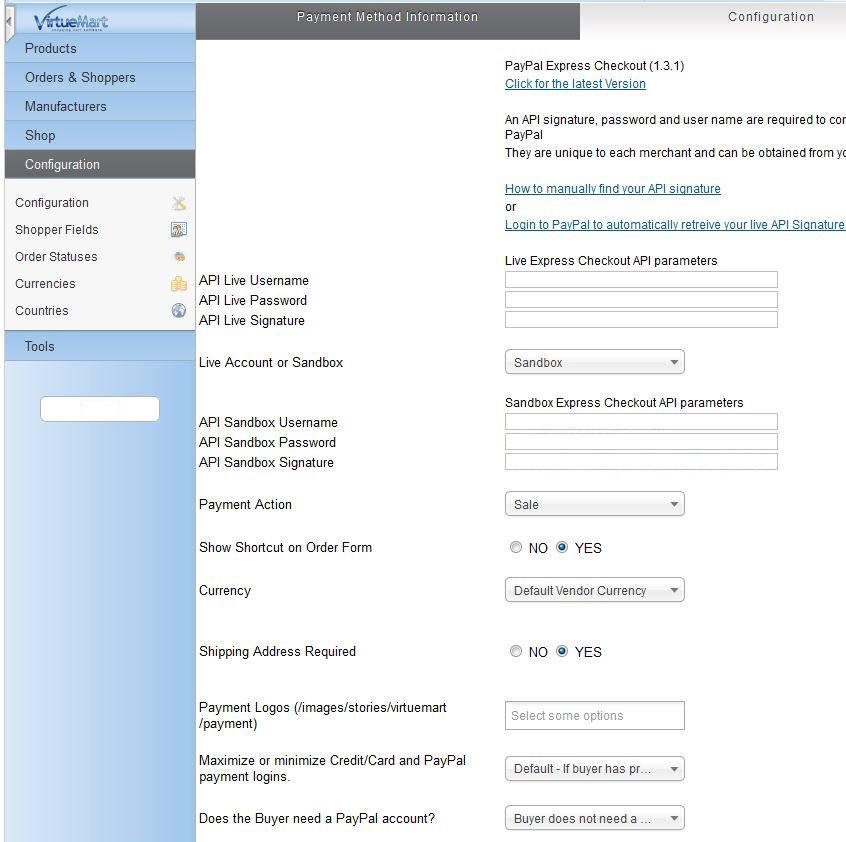The width and height of the screenshot is (846, 842).
Task: Click 'Live Express Checkout API parameters' heading
Action: point(611,261)
